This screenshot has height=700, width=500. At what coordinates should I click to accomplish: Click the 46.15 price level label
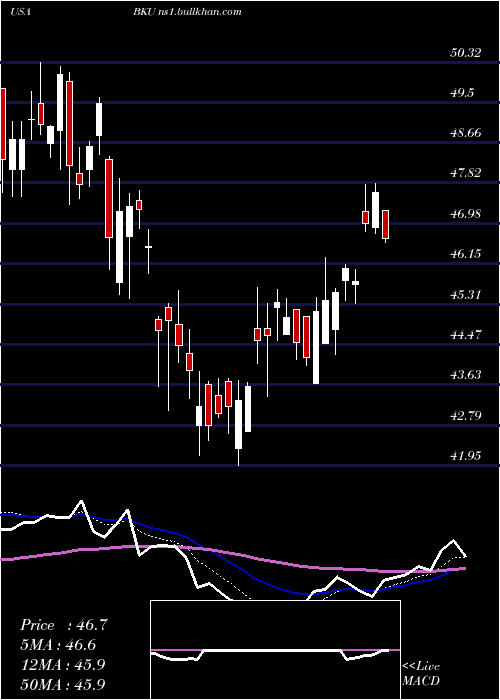coord(466,254)
